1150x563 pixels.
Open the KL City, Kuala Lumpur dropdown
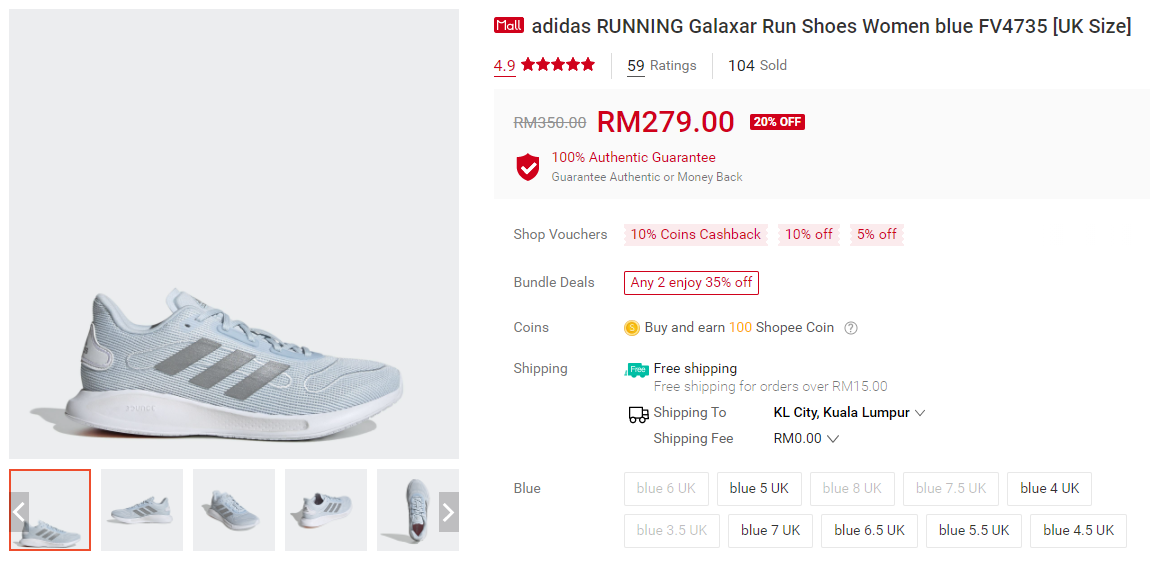[849, 413]
